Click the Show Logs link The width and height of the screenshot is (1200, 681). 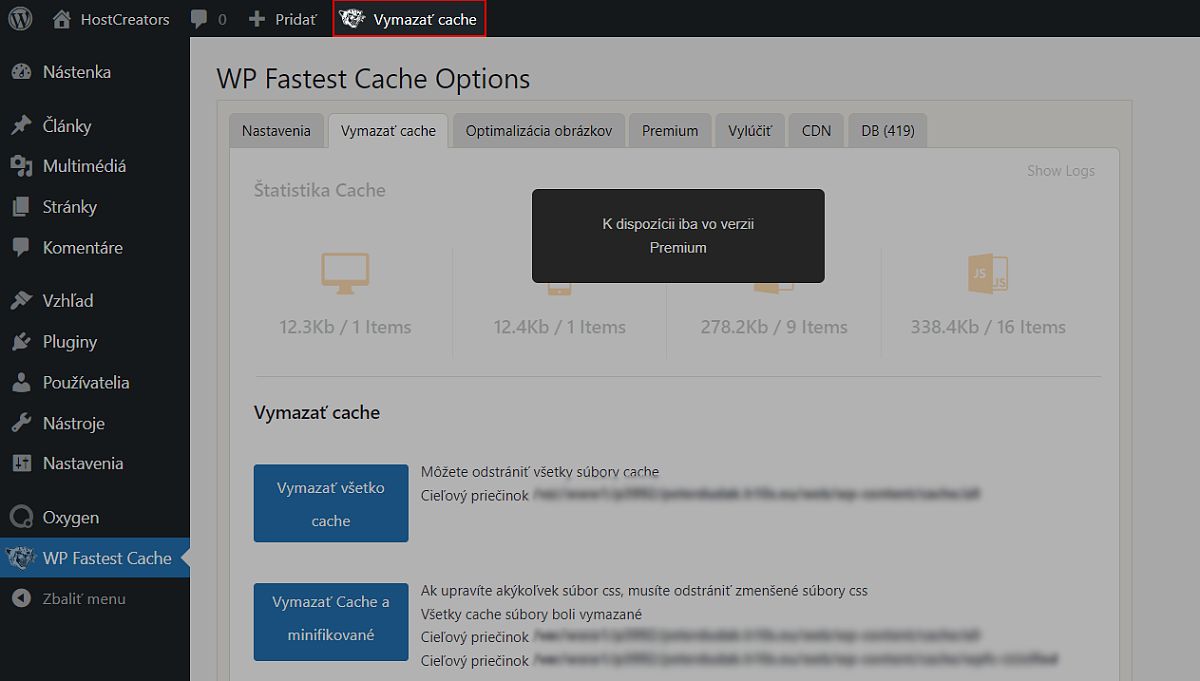[x=1061, y=171]
